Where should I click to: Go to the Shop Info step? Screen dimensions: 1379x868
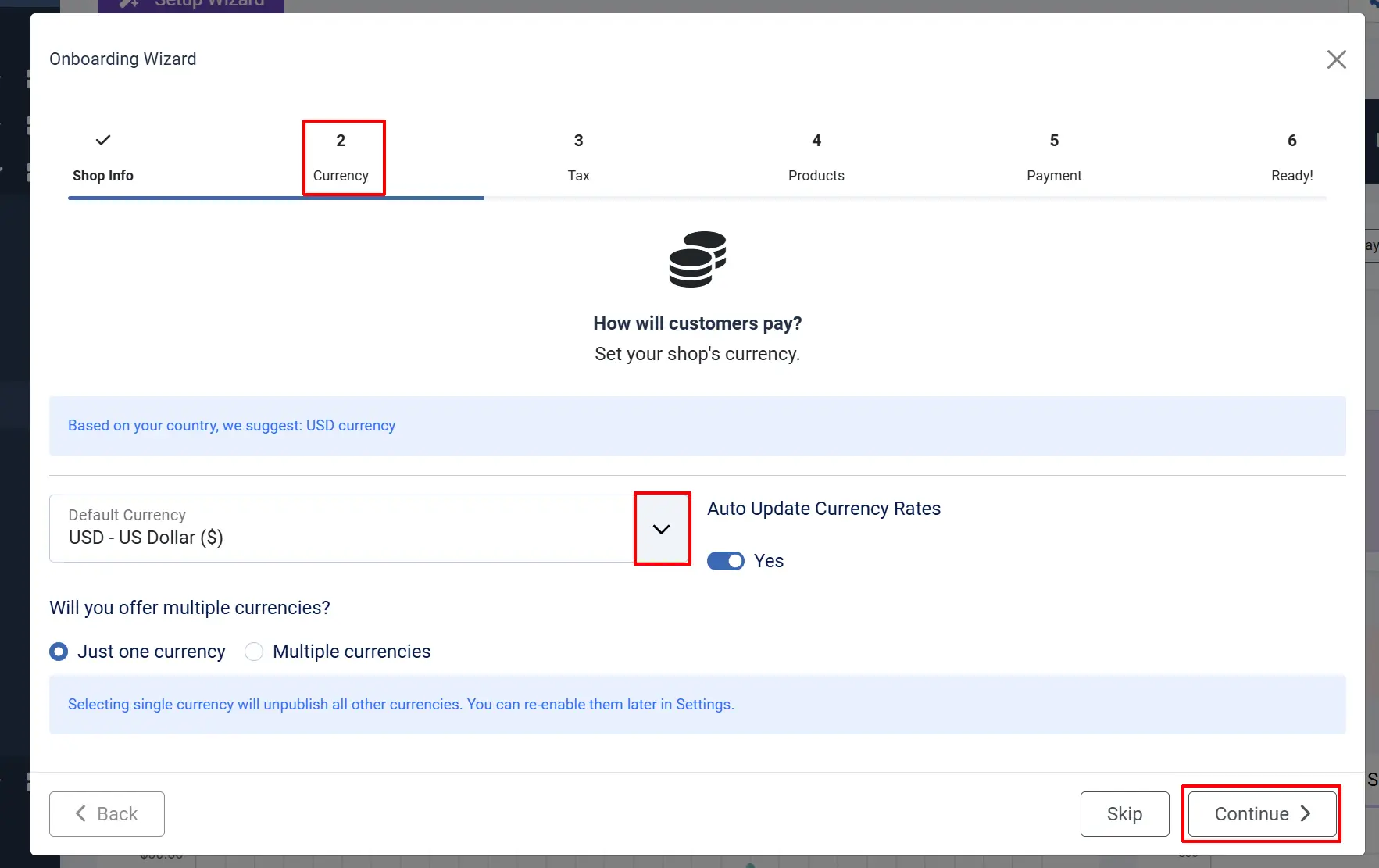[103, 158]
